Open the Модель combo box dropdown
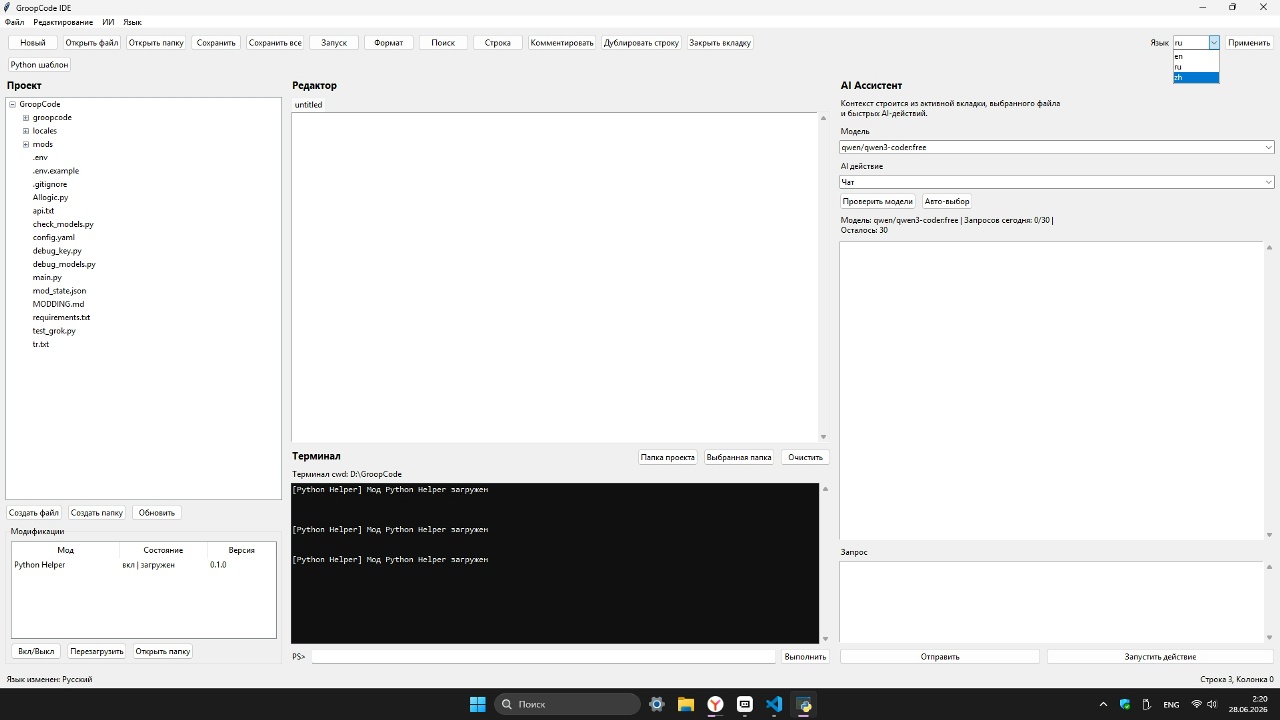Screen dimensions: 1280x720 point(1268,147)
